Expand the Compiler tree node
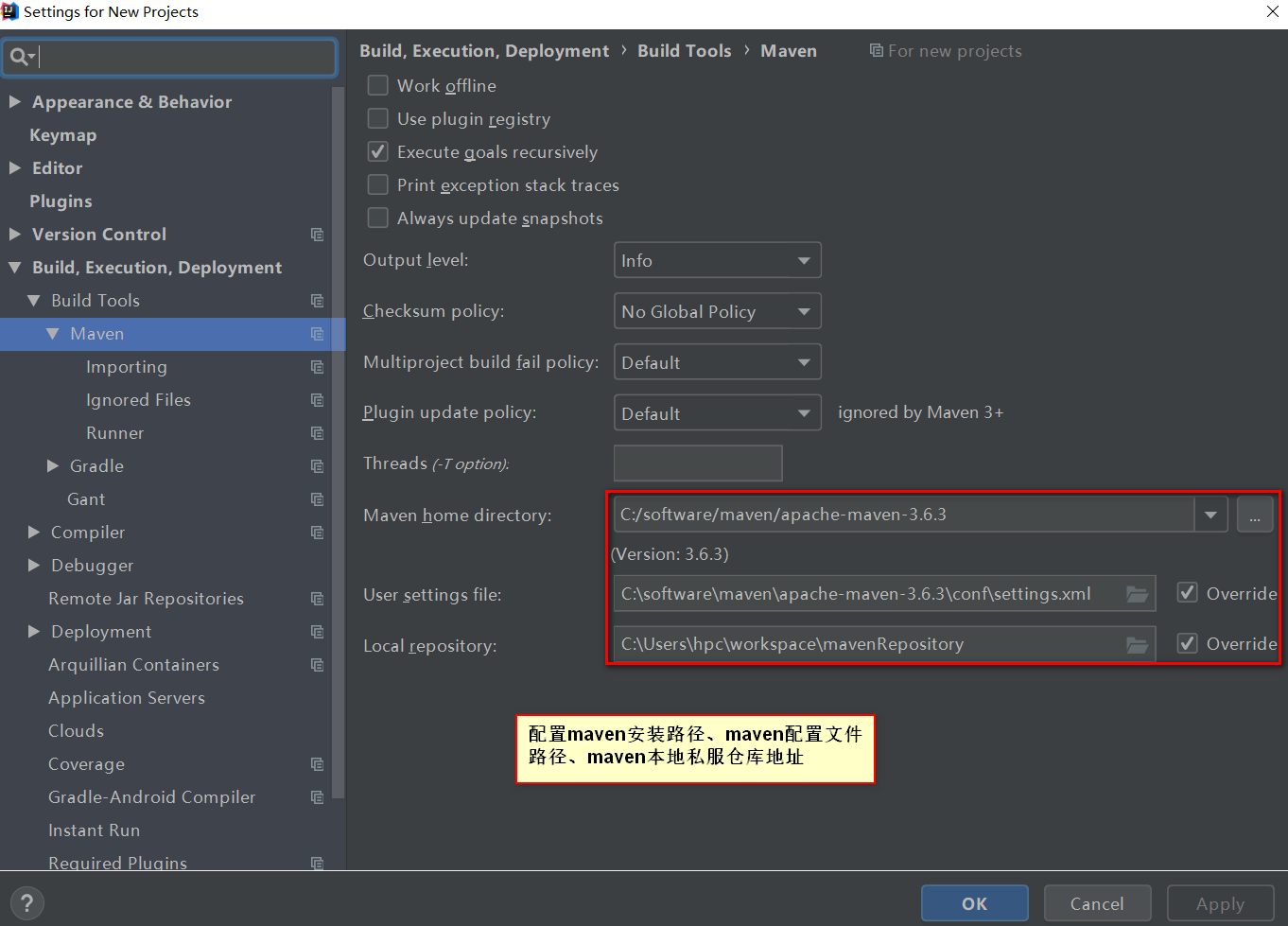This screenshot has height=926, width=1288. [34, 532]
